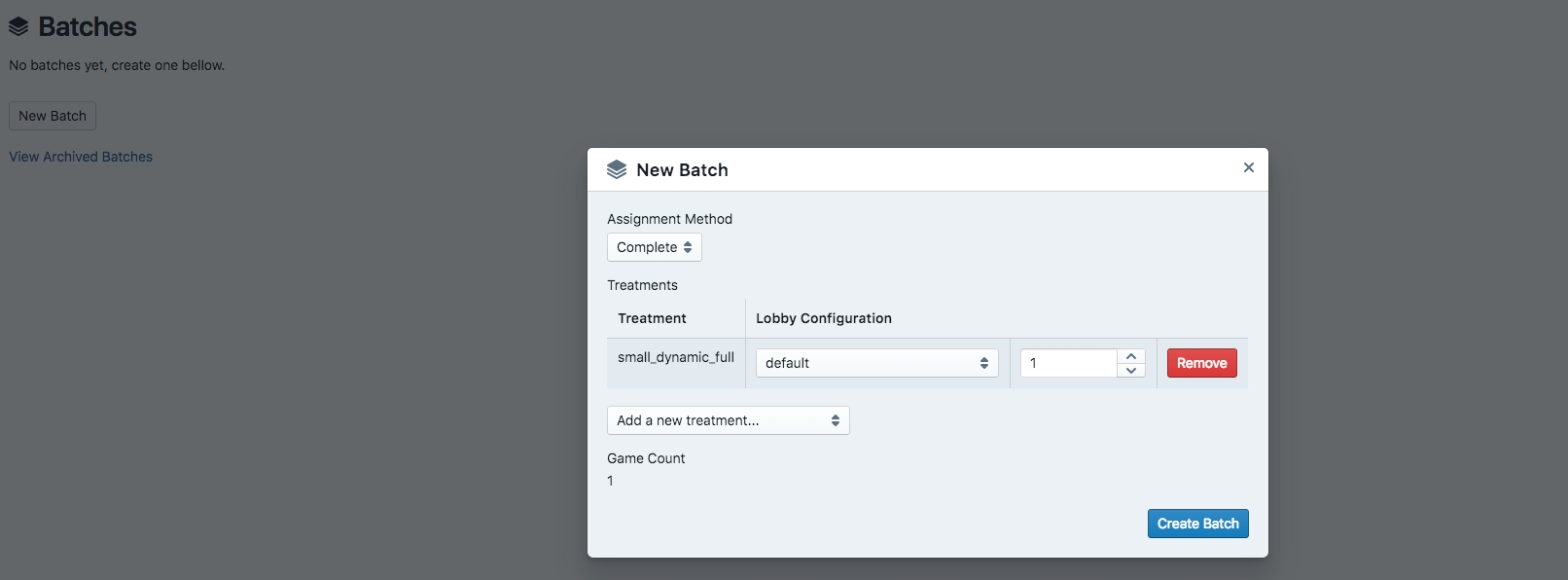Viewport: 1568px width, 580px height.
Task: Click the Treatments section label
Action: tap(642, 285)
